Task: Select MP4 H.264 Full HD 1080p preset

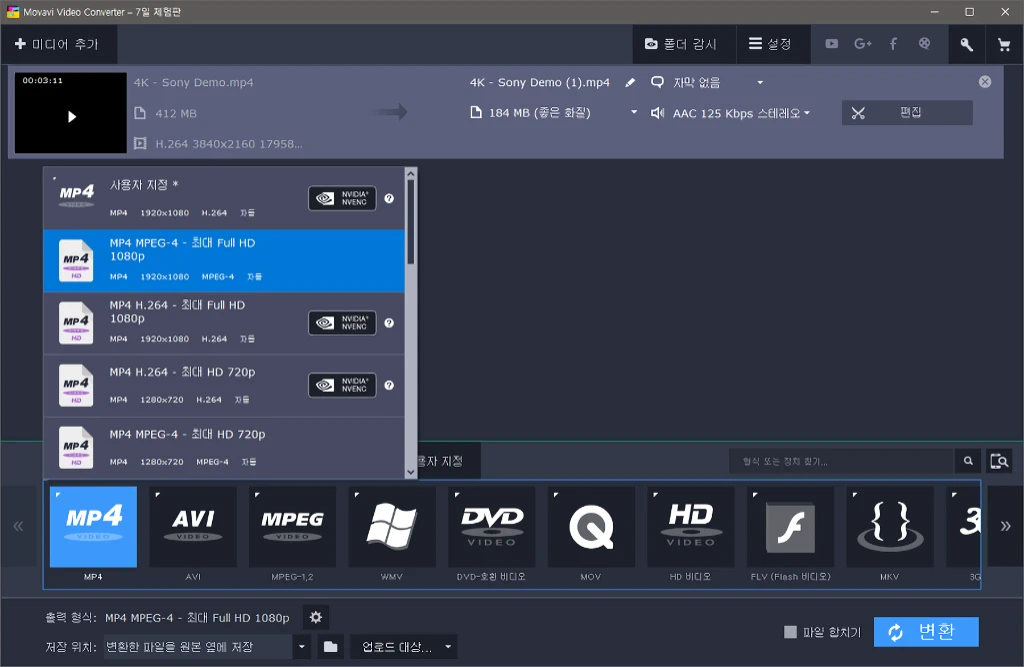Action: (x=224, y=323)
